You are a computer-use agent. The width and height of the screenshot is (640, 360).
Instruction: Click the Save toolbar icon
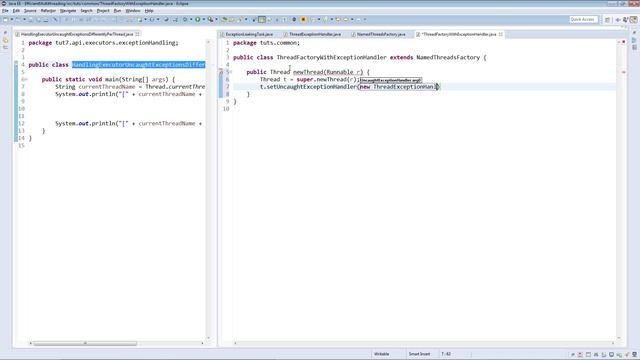pyautogui.click(x=31, y=19)
